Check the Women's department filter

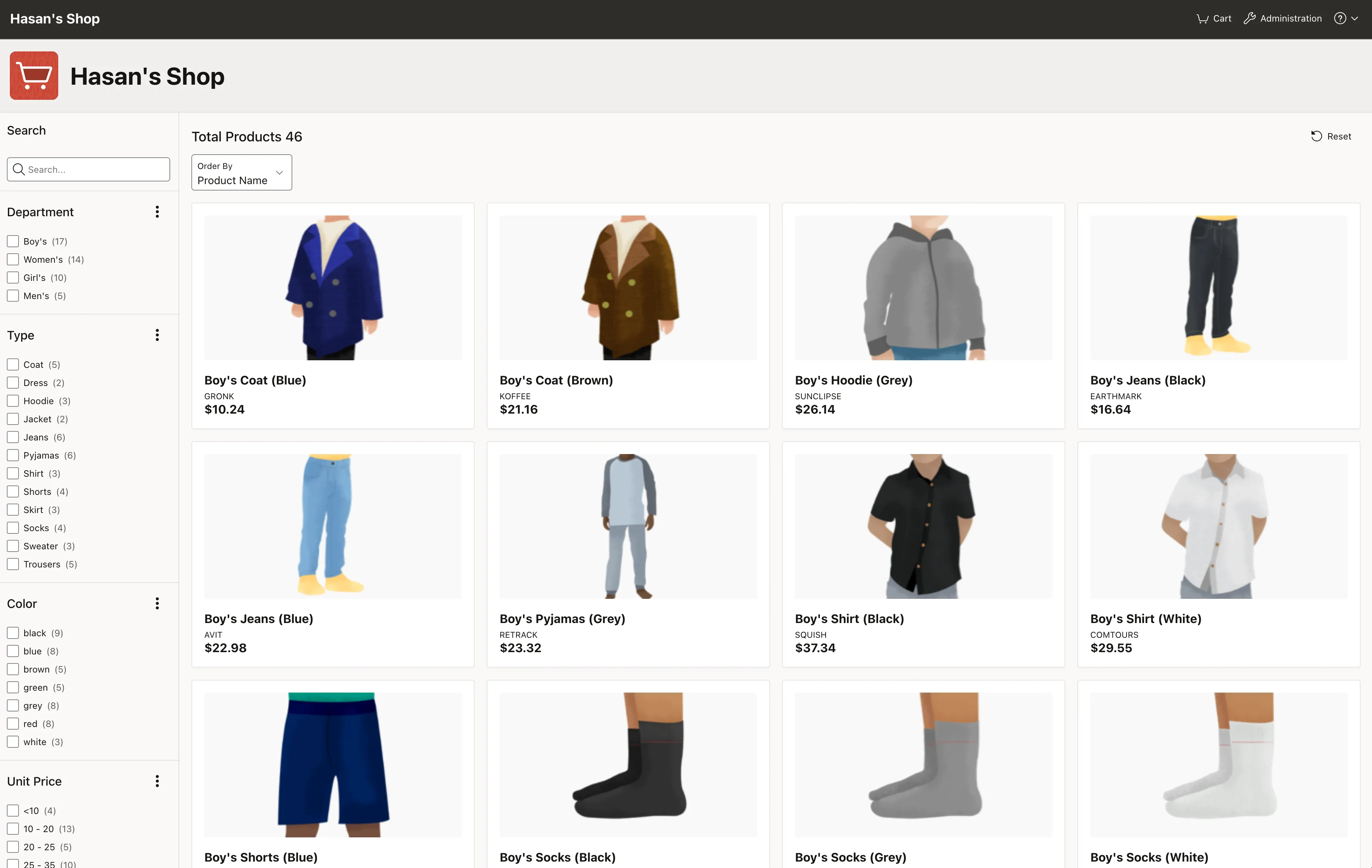13,260
